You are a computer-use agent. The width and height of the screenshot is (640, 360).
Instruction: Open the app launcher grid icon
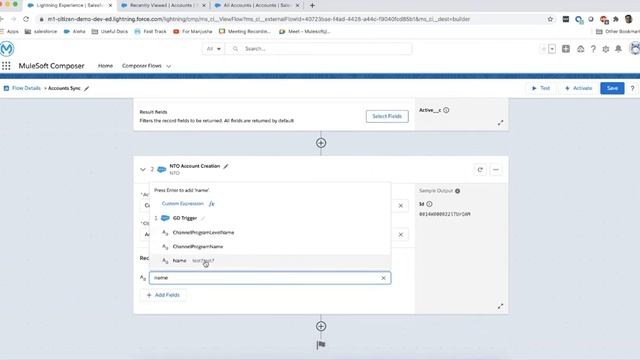click(x=6, y=66)
